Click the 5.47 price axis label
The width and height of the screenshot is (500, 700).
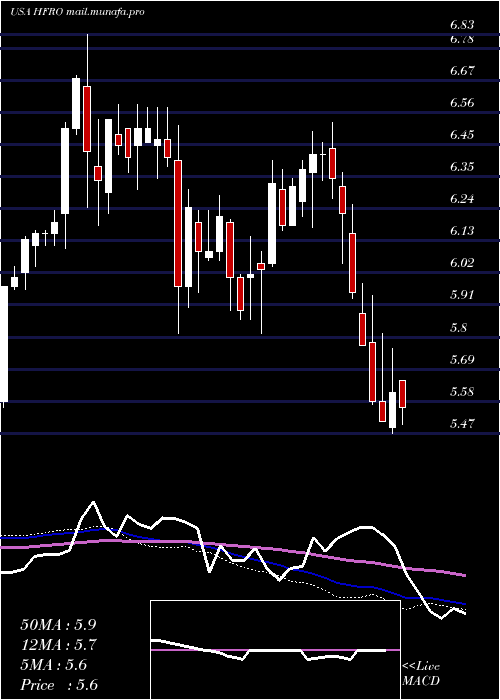462,424
